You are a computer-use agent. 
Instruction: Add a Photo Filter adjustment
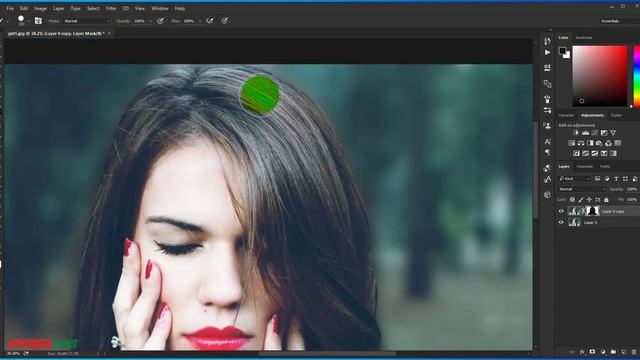(x=599, y=143)
